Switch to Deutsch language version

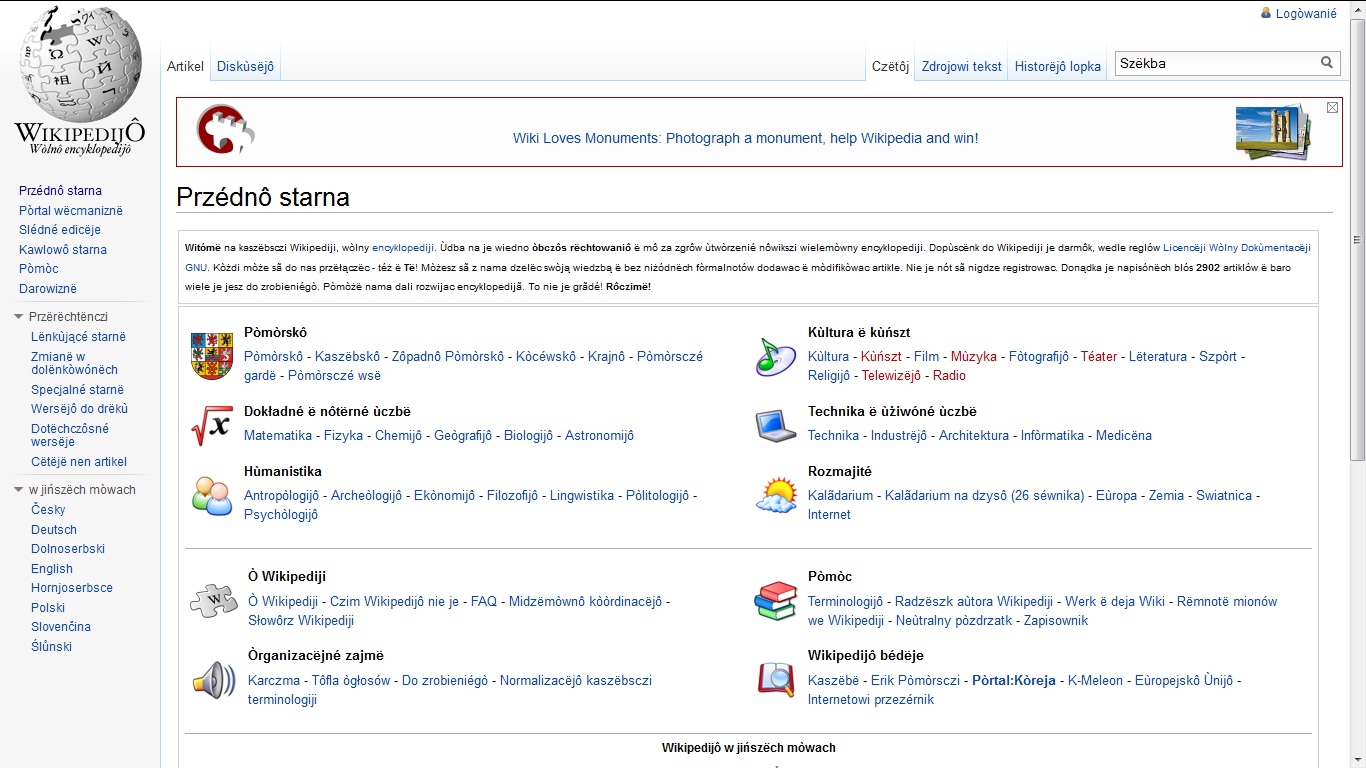tap(54, 530)
